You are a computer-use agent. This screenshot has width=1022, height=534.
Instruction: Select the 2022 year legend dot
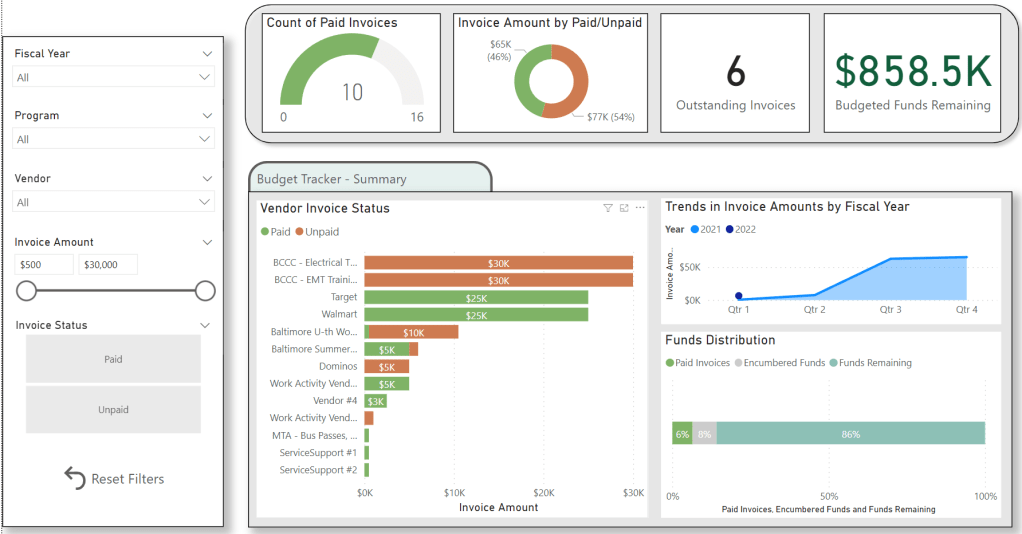[x=730, y=229]
